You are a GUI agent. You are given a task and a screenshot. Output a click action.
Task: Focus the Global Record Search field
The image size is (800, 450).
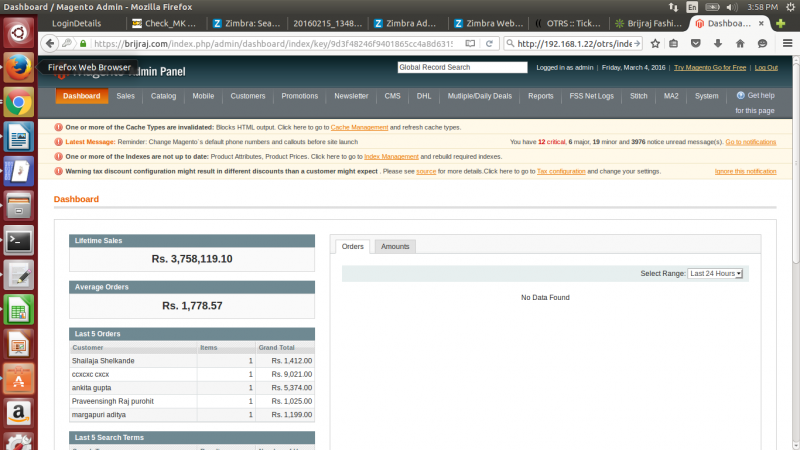462,67
